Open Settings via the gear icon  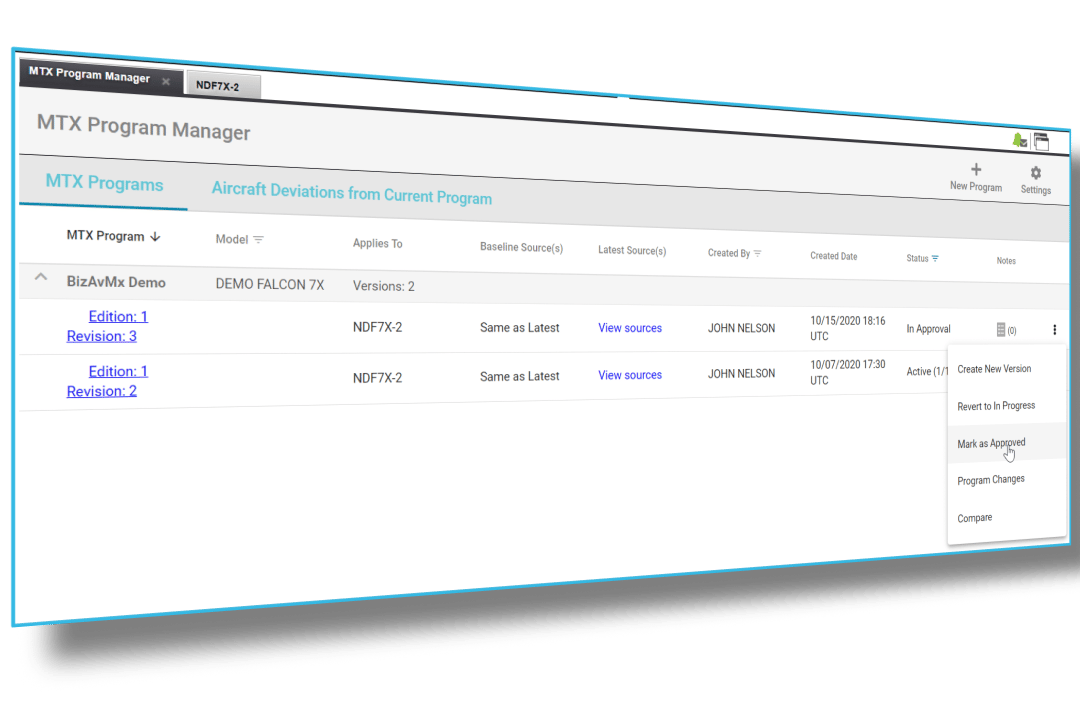[x=1035, y=173]
